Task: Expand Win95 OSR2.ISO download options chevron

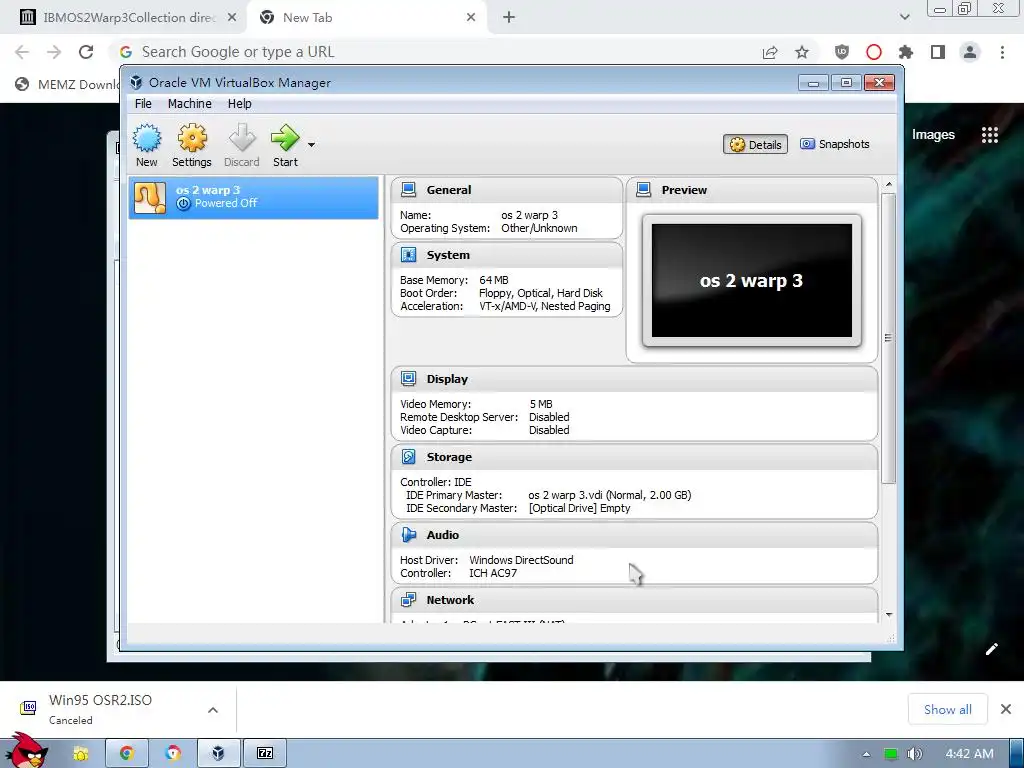Action: [213, 710]
